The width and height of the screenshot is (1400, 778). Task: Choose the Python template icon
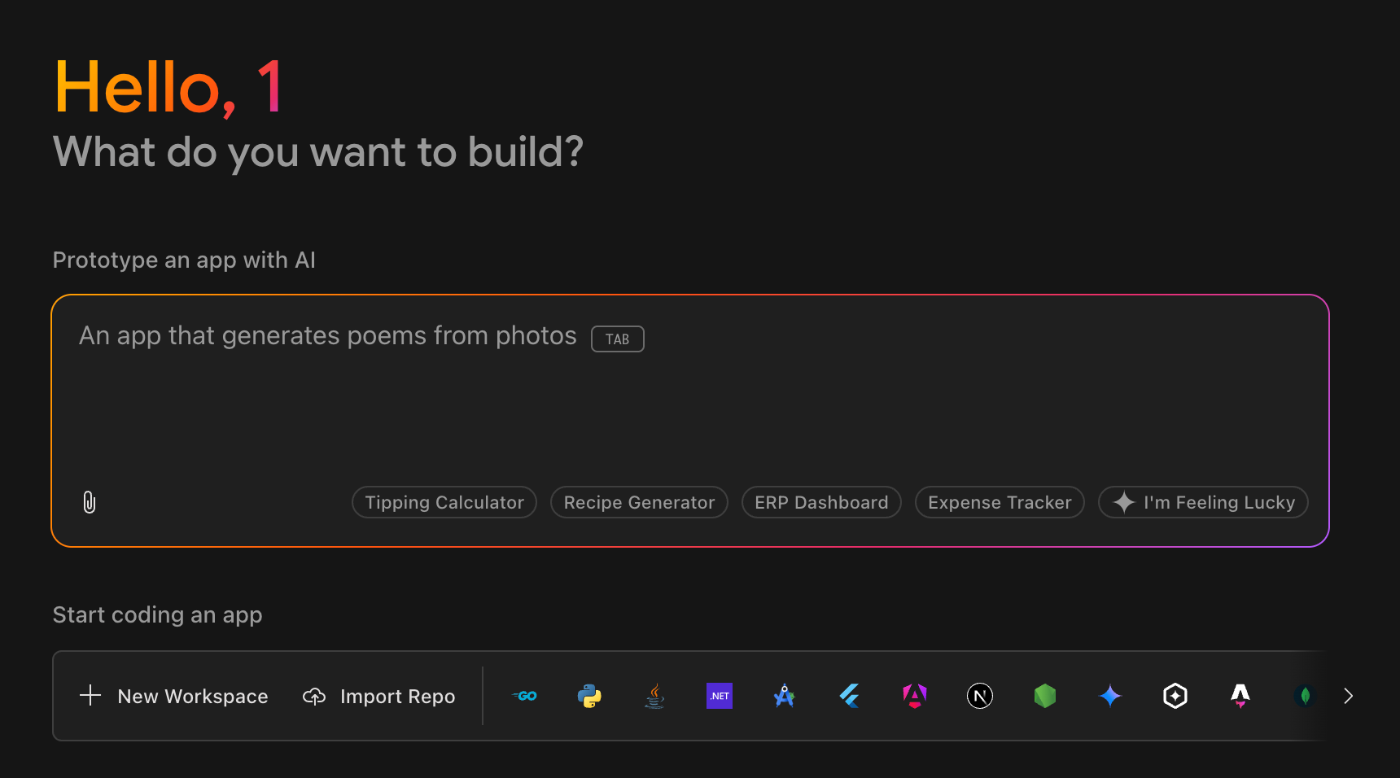[x=589, y=696]
